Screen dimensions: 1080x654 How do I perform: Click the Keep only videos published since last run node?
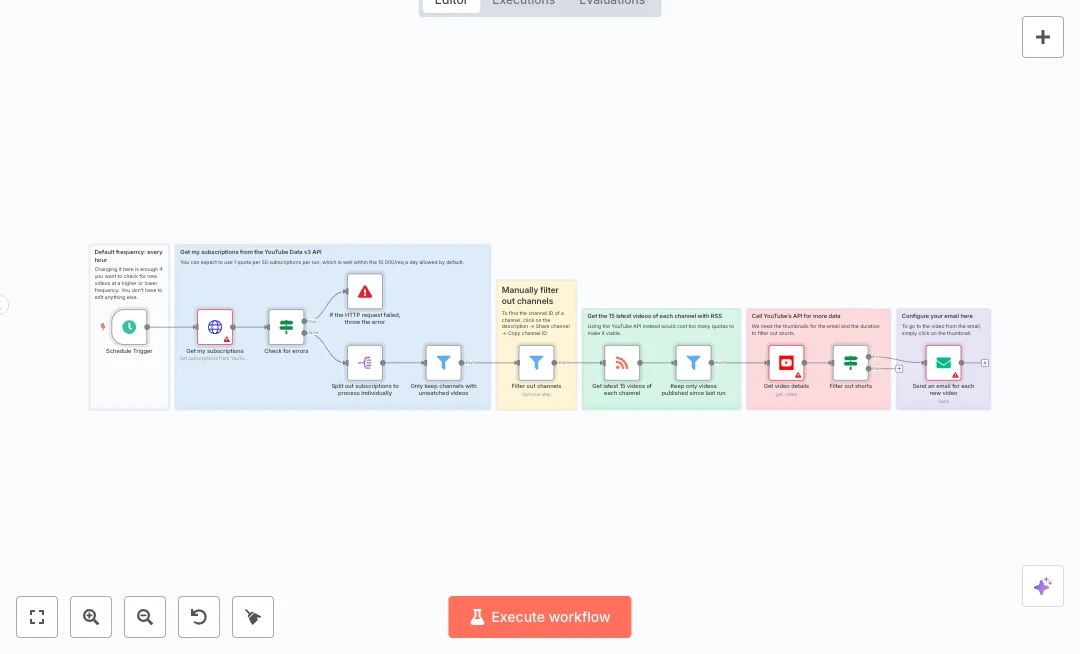pos(693,363)
